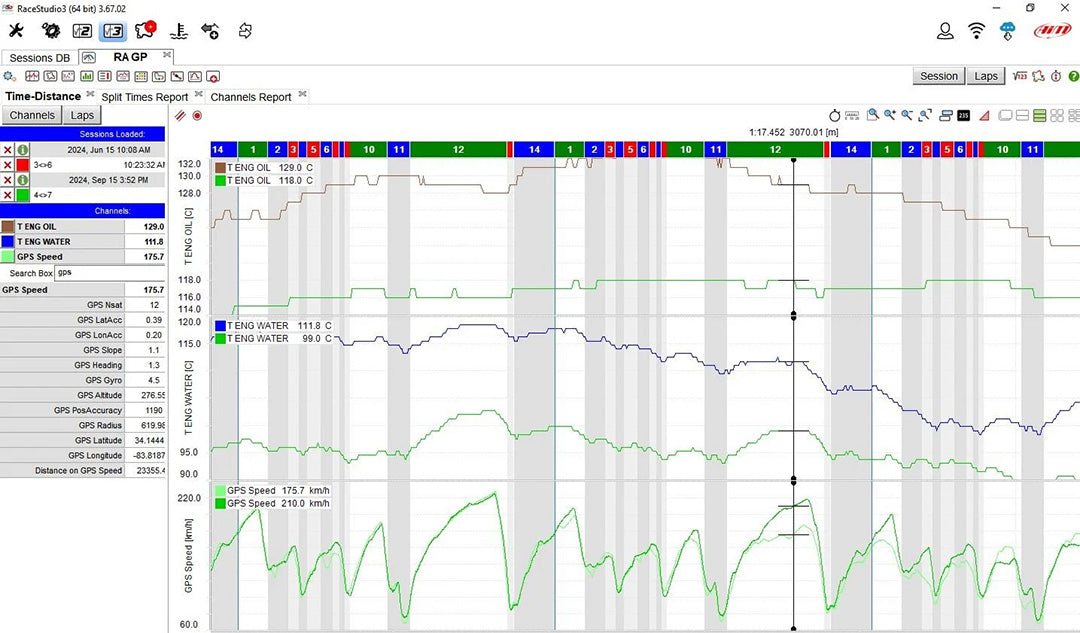Toggle the distance ruler scale icon

tap(852, 116)
